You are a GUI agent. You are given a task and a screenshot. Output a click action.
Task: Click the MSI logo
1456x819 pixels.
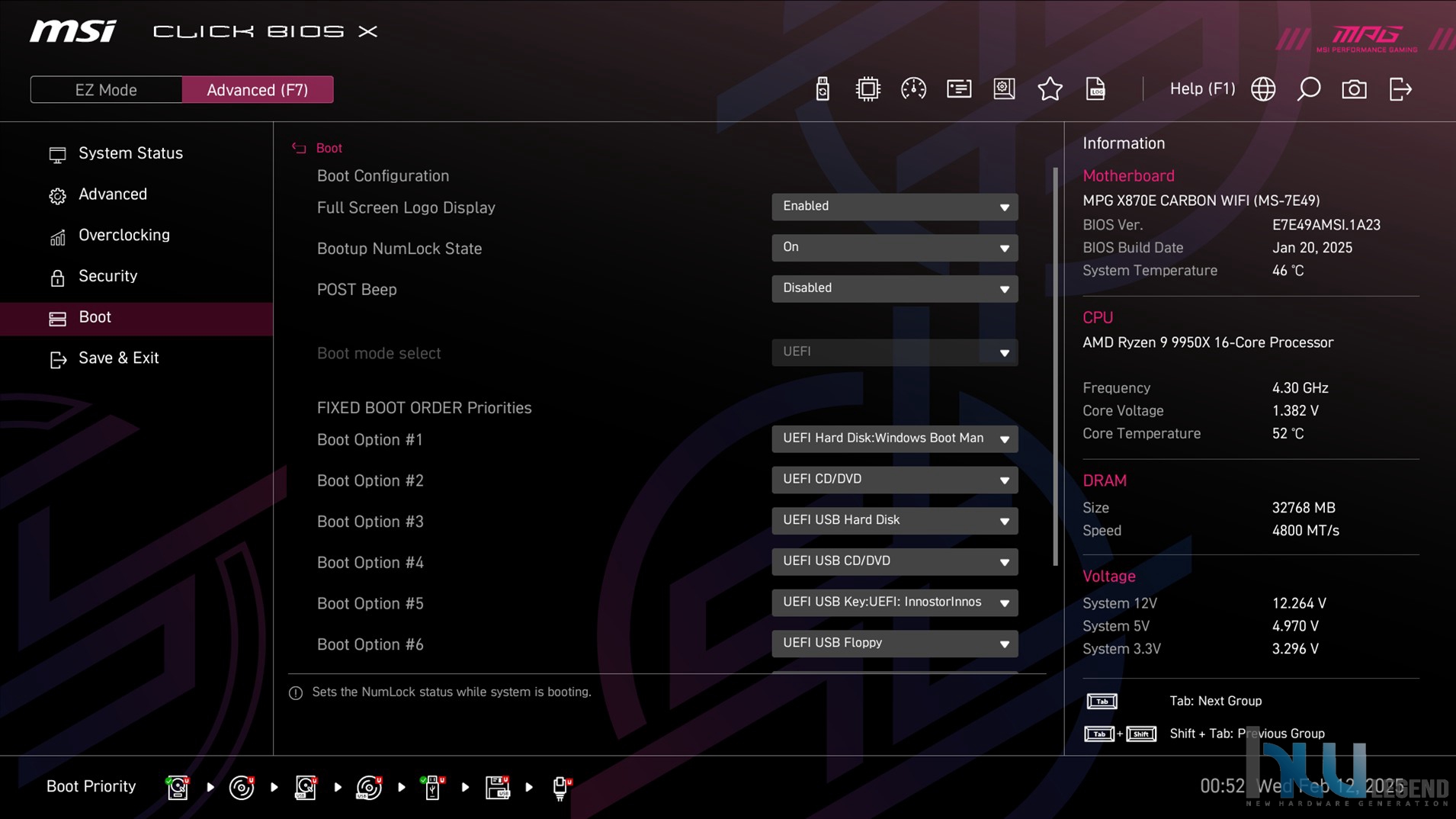tap(73, 31)
